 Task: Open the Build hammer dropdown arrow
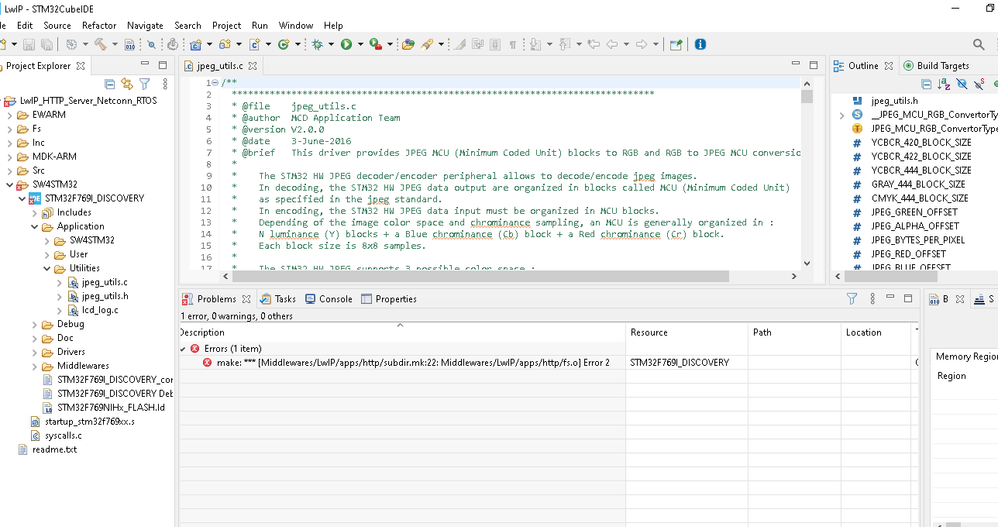pyautogui.click(x=115, y=45)
